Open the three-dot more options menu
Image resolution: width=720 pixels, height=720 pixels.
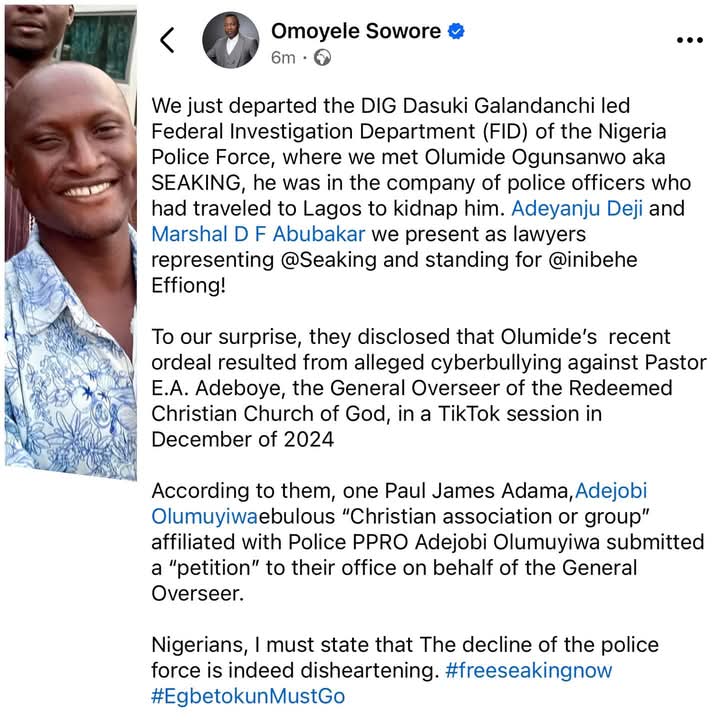[x=691, y=40]
